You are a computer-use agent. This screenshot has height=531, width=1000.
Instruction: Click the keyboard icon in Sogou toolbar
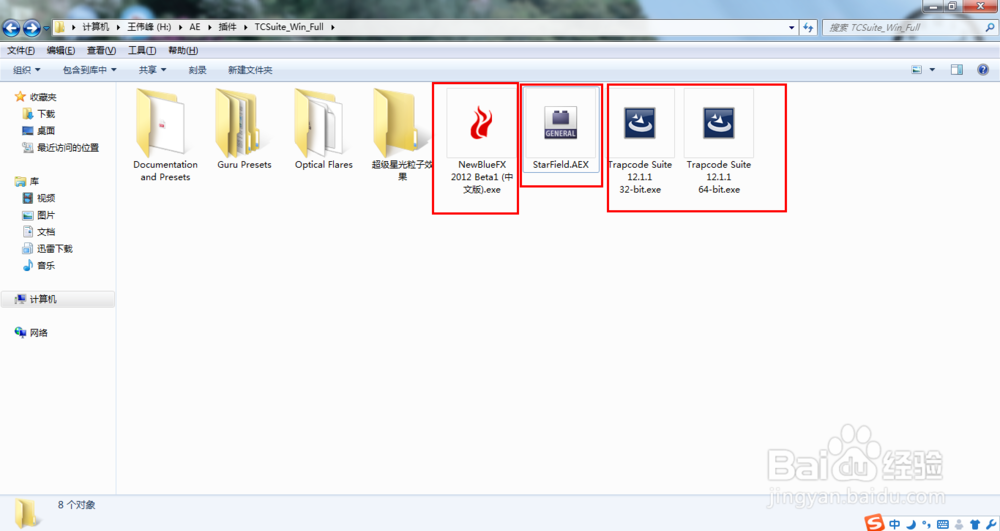click(943, 524)
